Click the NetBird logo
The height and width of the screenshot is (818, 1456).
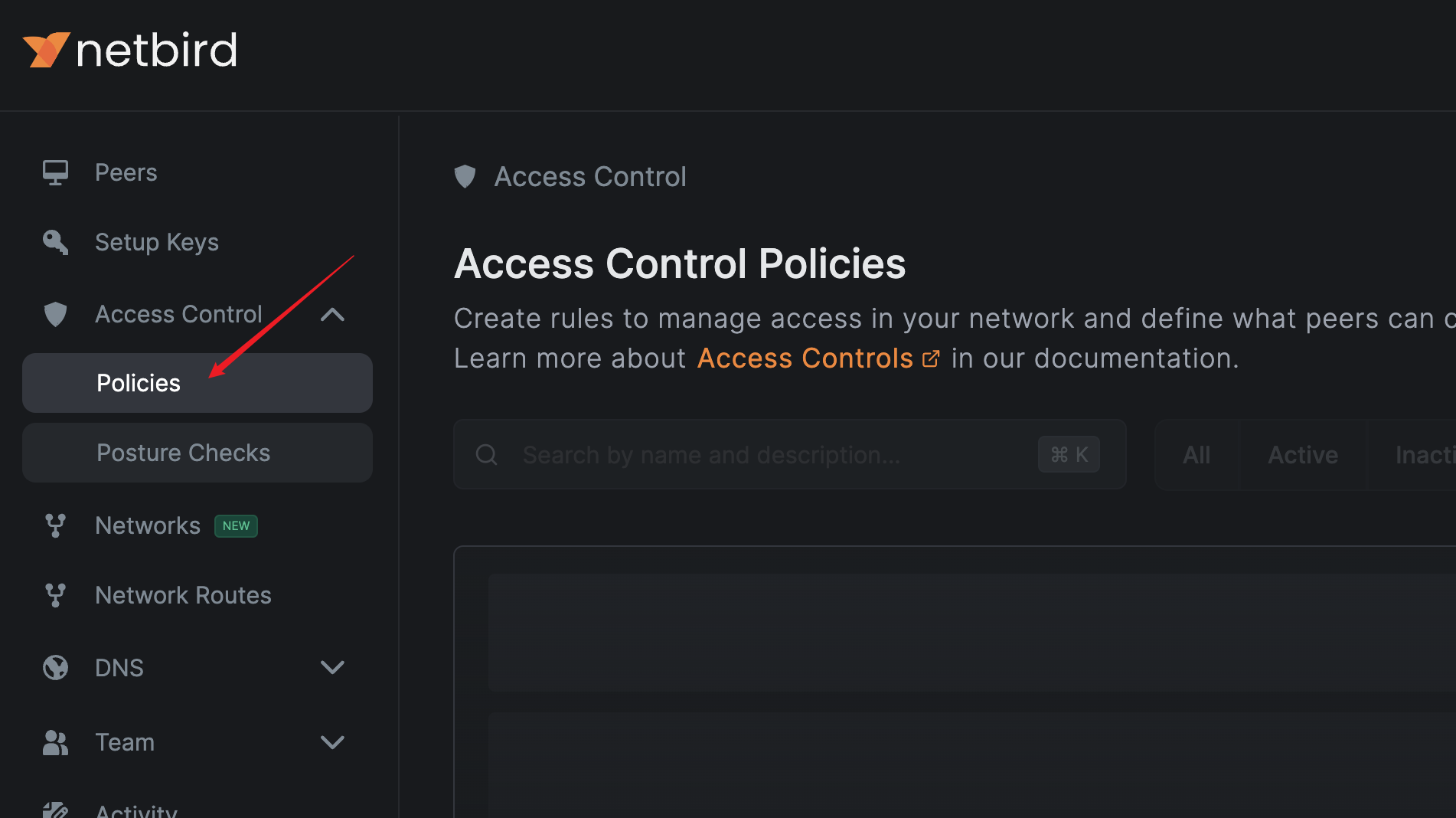(x=130, y=51)
